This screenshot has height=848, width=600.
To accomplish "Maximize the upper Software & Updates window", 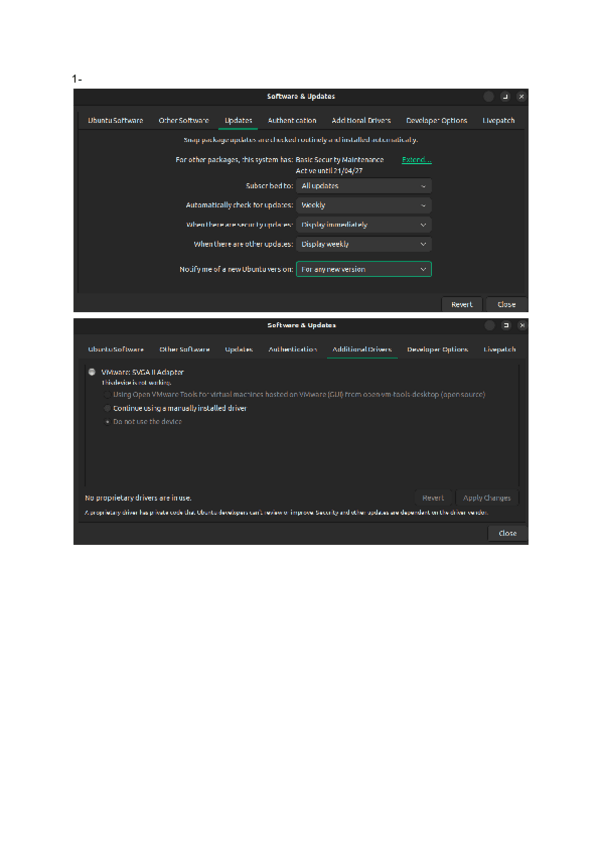I will point(505,96).
